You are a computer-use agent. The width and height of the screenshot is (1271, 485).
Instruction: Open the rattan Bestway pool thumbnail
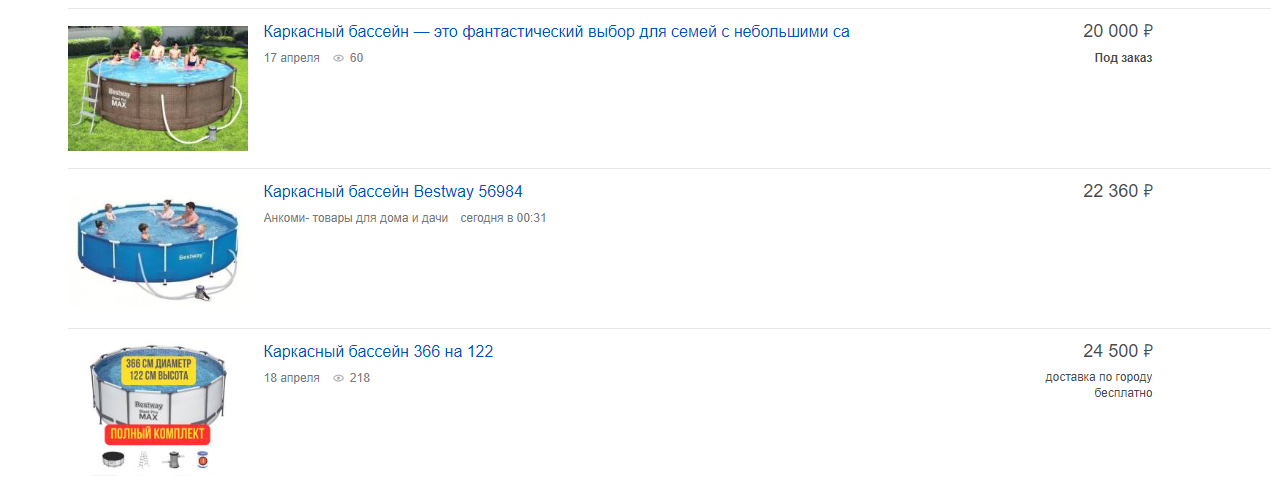(158, 88)
